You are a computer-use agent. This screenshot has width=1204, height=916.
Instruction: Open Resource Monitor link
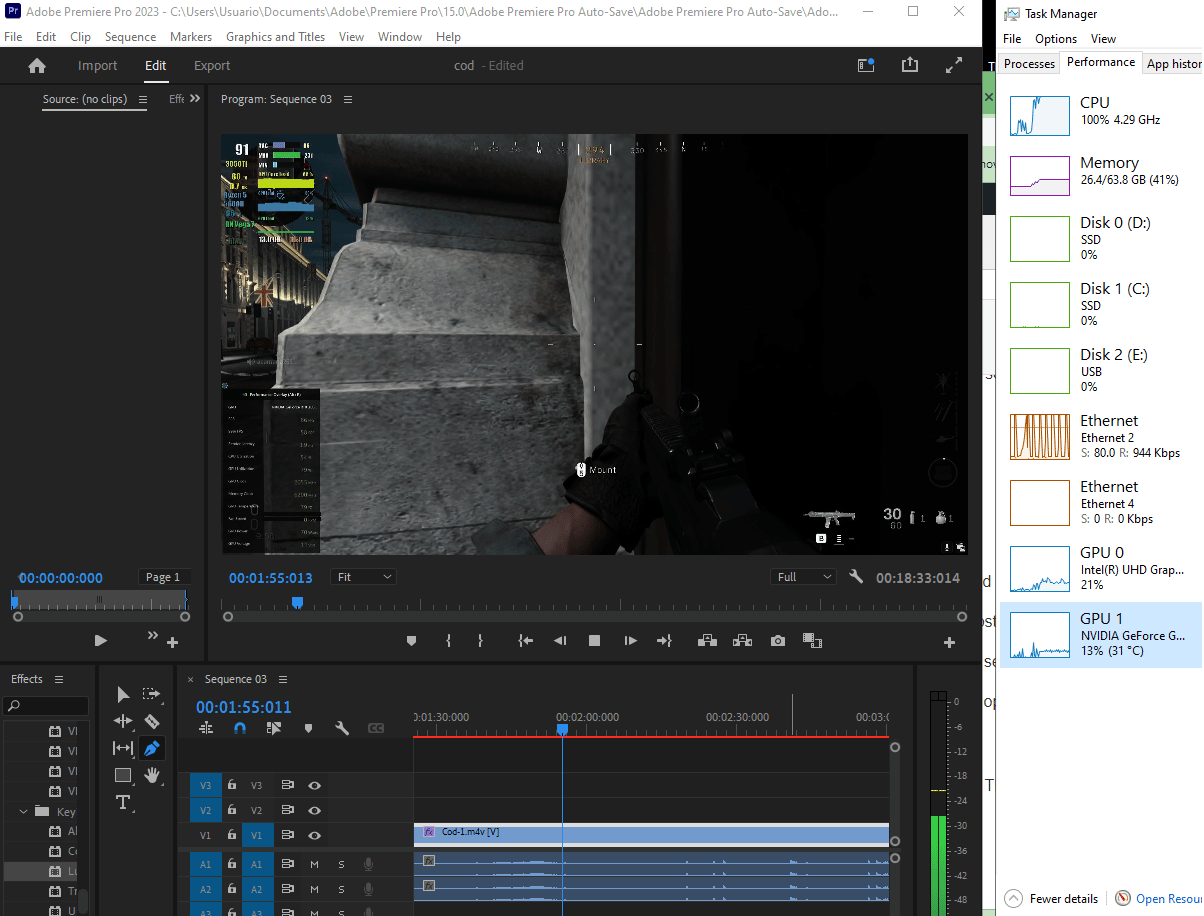point(1163,898)
